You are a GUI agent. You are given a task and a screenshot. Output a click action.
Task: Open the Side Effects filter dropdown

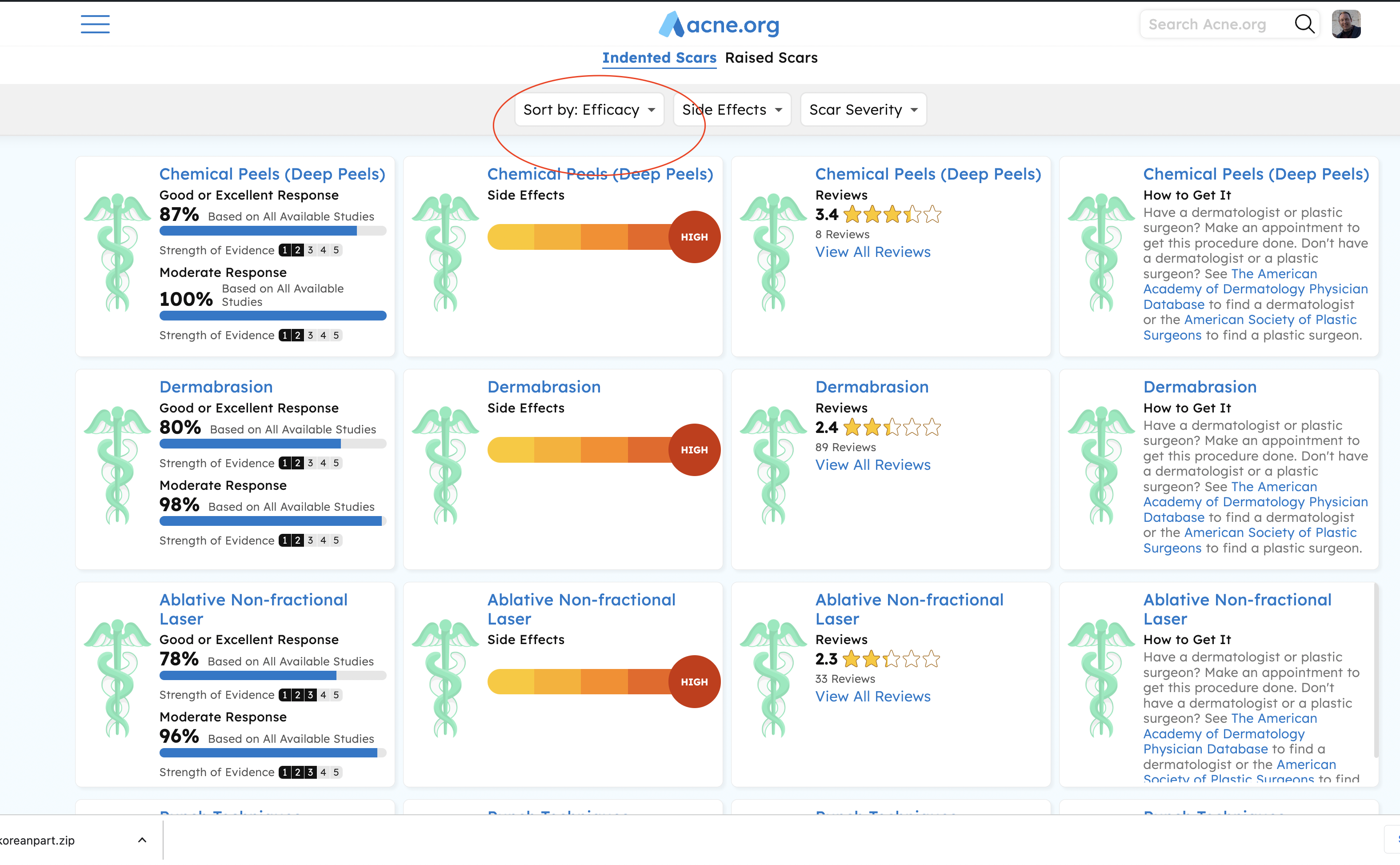(732, 109)
